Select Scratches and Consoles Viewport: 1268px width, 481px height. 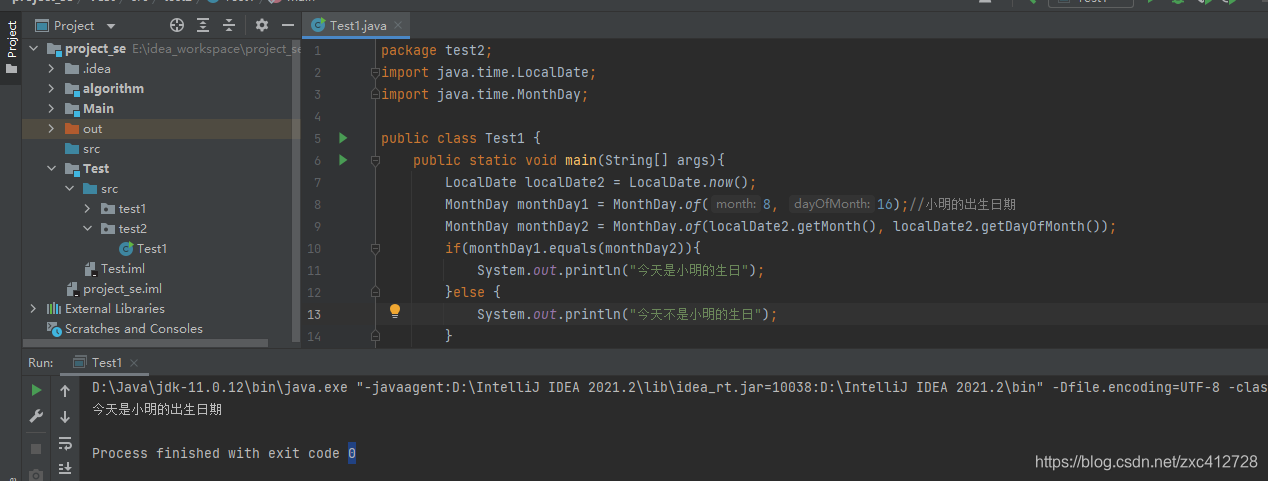[x=125, y=329]
